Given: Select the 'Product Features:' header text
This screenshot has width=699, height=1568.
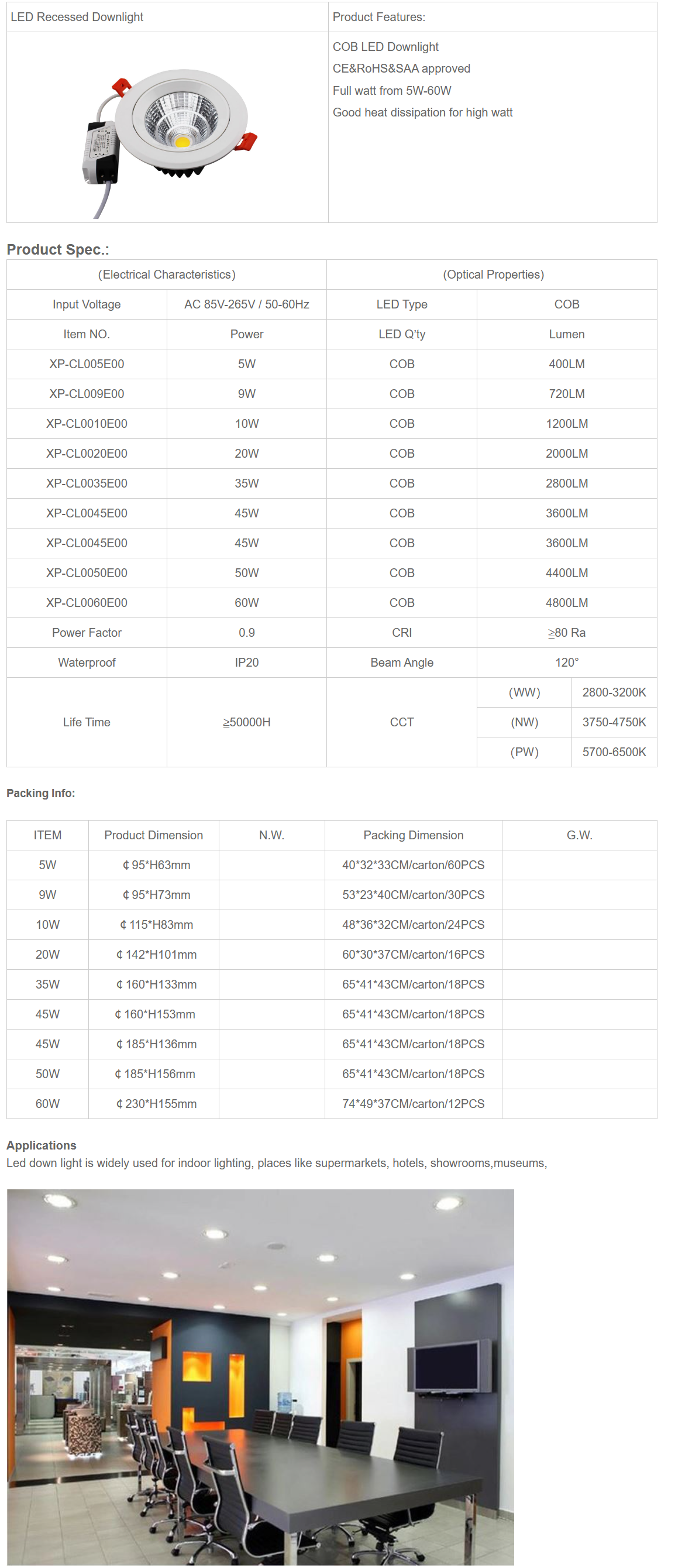Looking at the screenshot, I should pyautogui.click(x=378, y=17).
